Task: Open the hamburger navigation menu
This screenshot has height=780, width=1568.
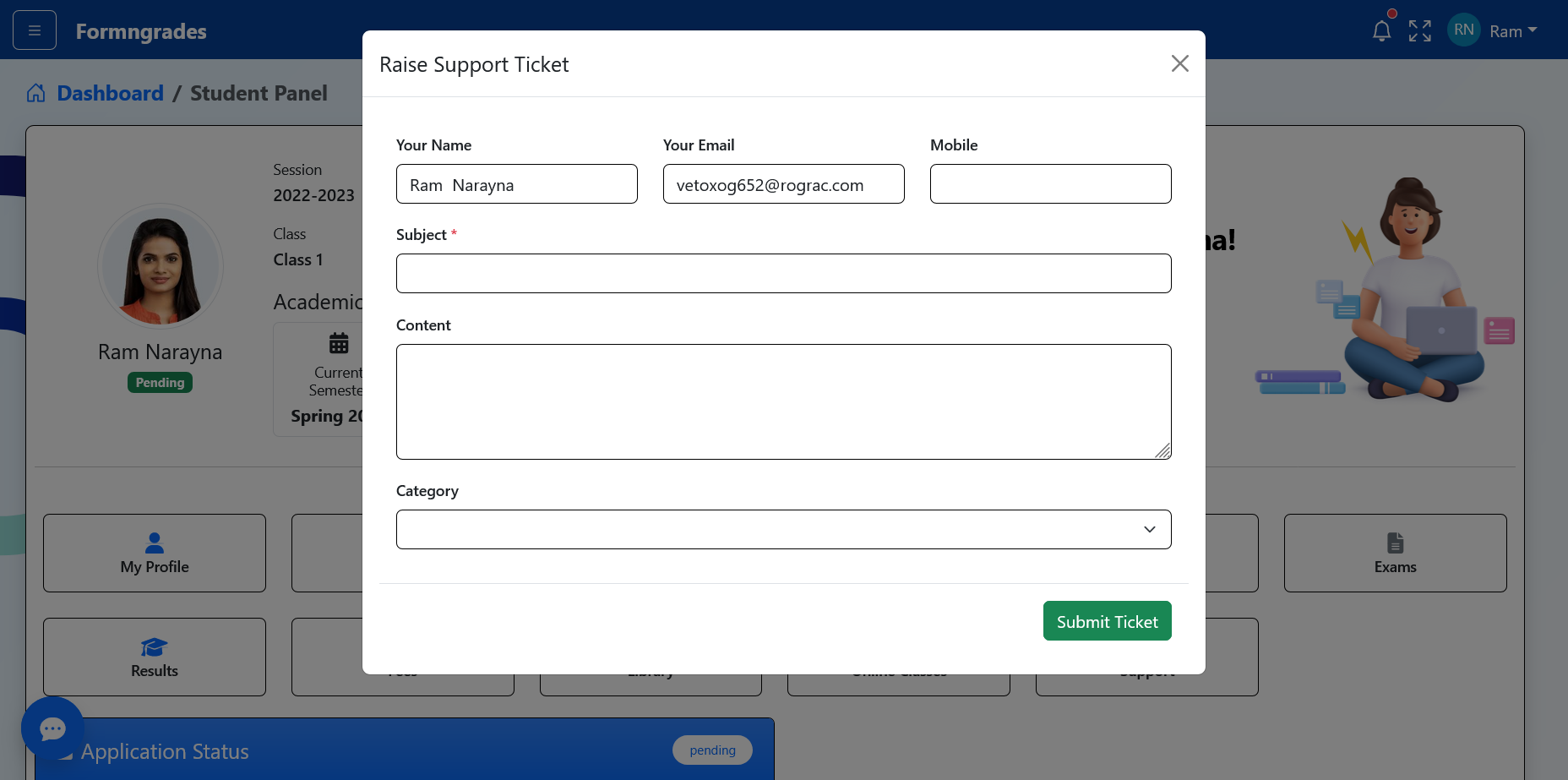Action: click(34, 30)
